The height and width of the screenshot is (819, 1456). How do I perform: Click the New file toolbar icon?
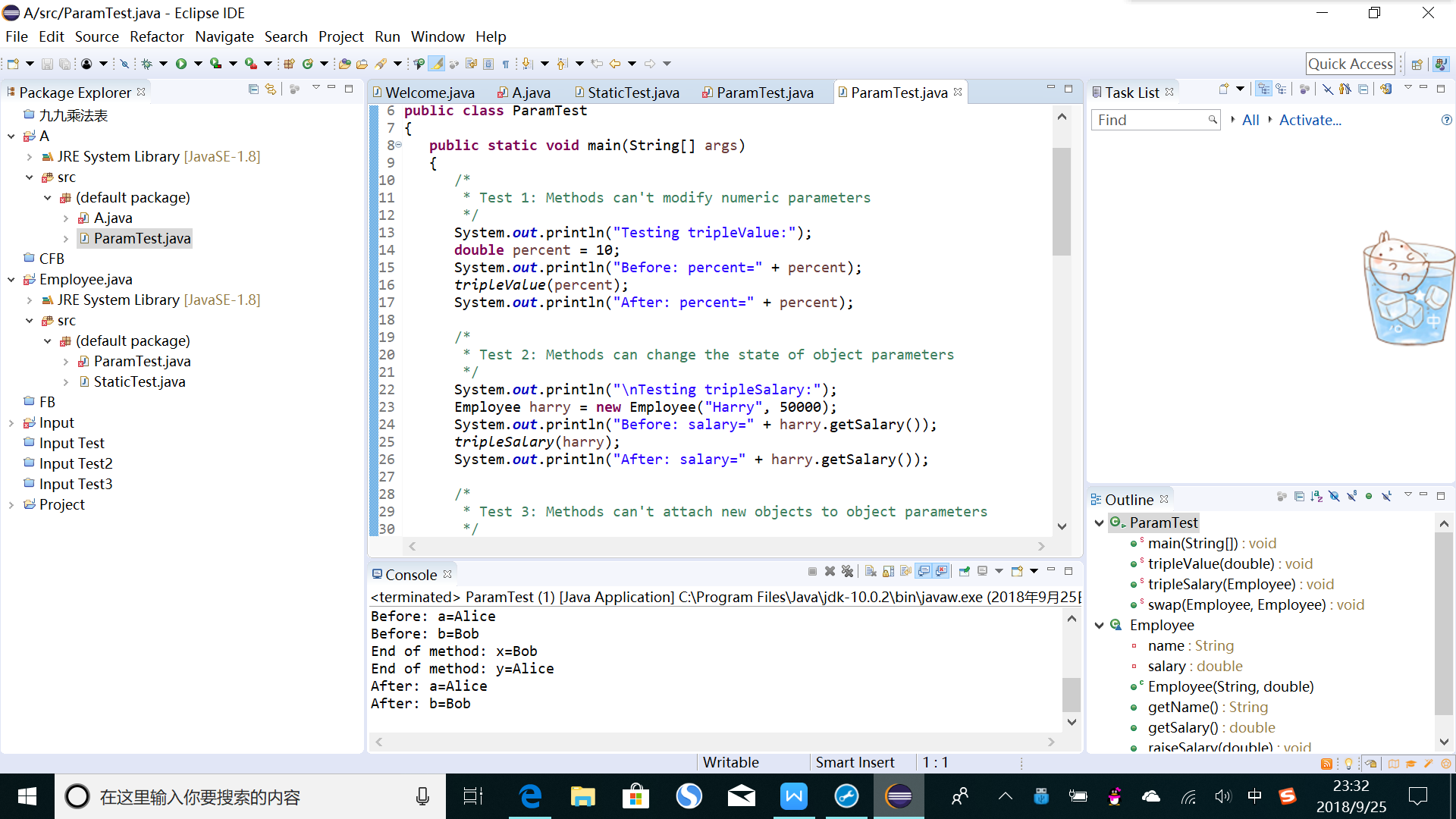pos(13,64)
